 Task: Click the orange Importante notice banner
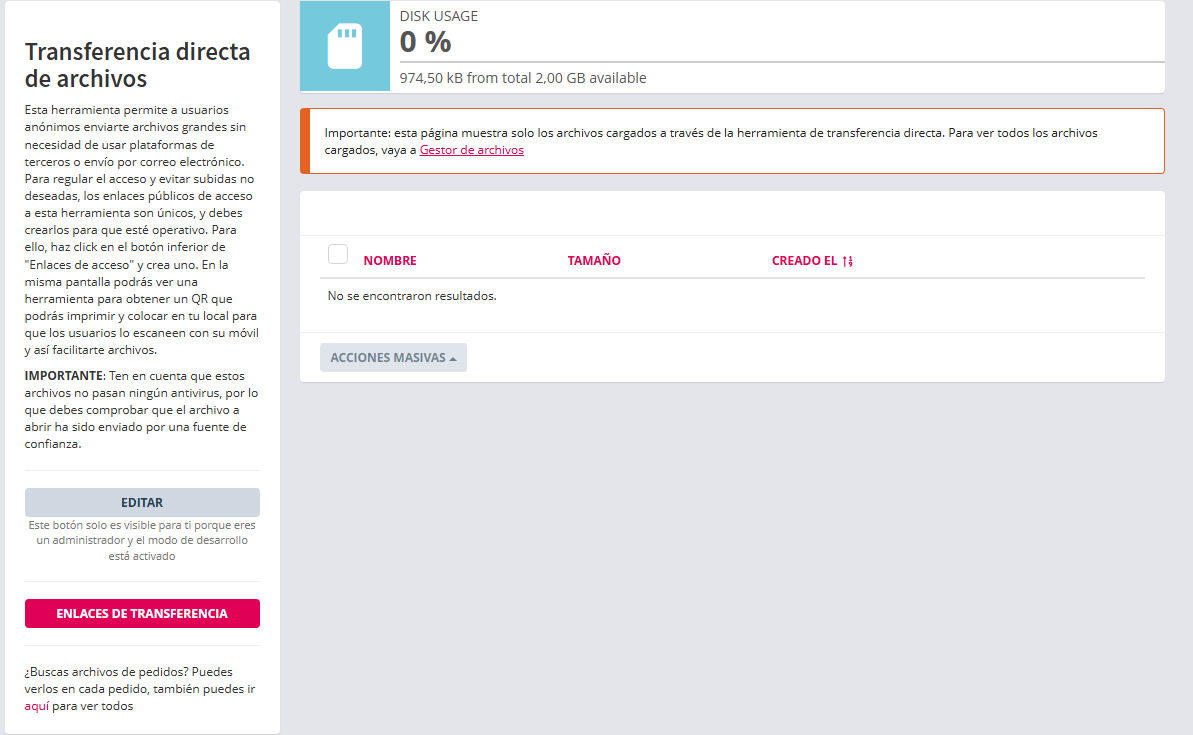[x=732, y=141]
